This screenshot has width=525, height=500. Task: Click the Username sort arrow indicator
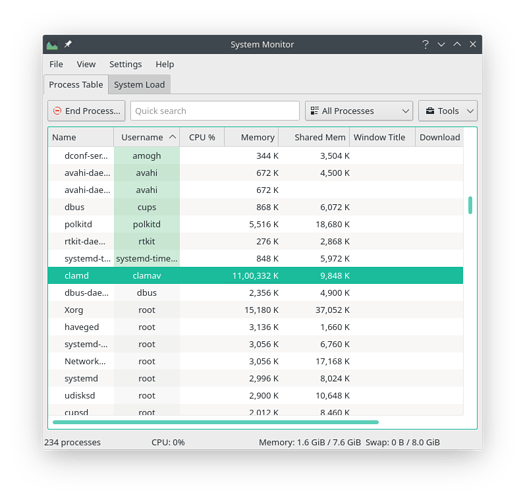[x=172, y=137]
